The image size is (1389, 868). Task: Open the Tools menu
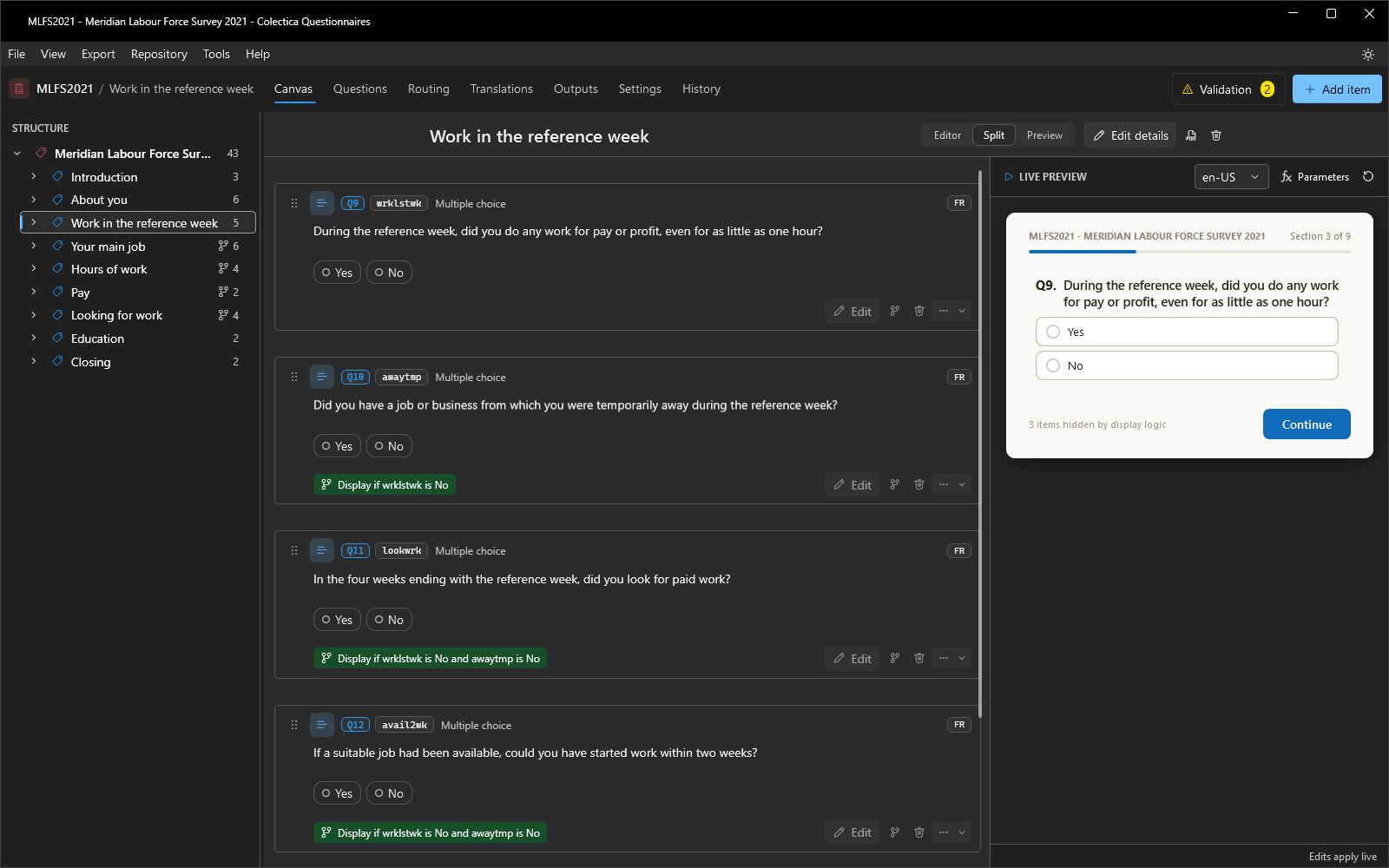(216, 54)
